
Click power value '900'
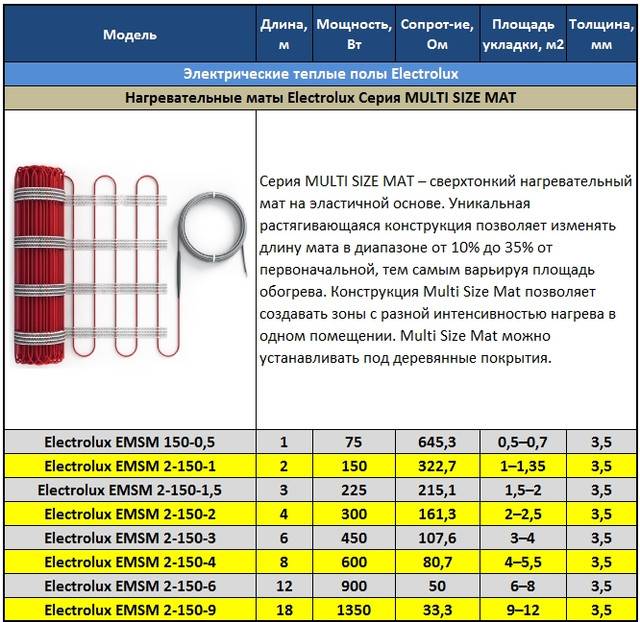click(x=354, y=586)
